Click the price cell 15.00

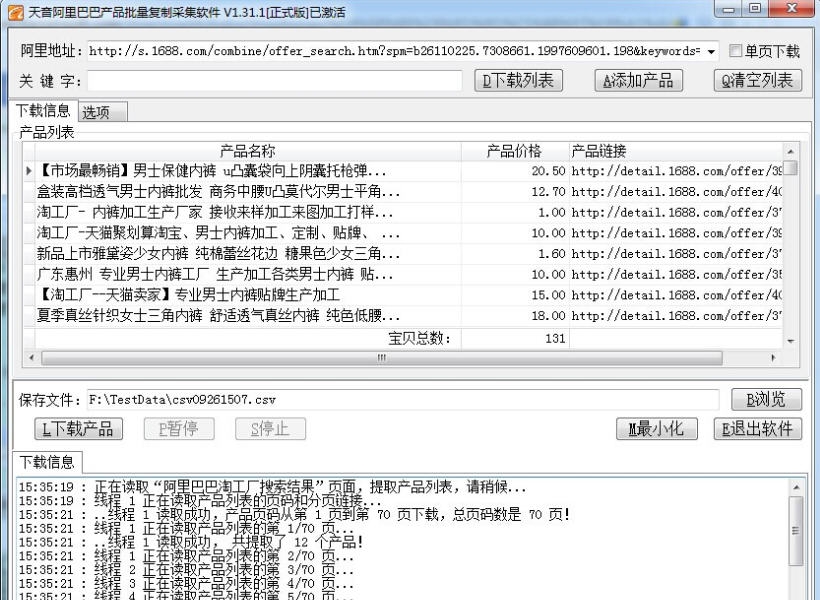coord(515,295)
